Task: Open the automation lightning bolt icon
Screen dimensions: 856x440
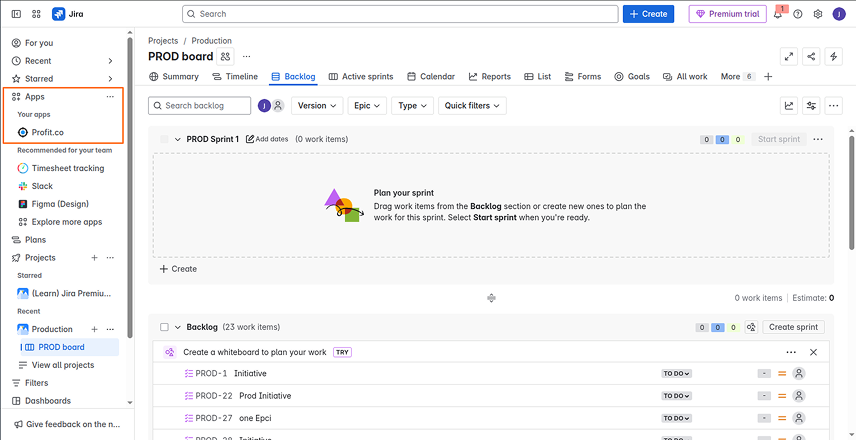Action: pyautogui.click(x=834, y=57)
